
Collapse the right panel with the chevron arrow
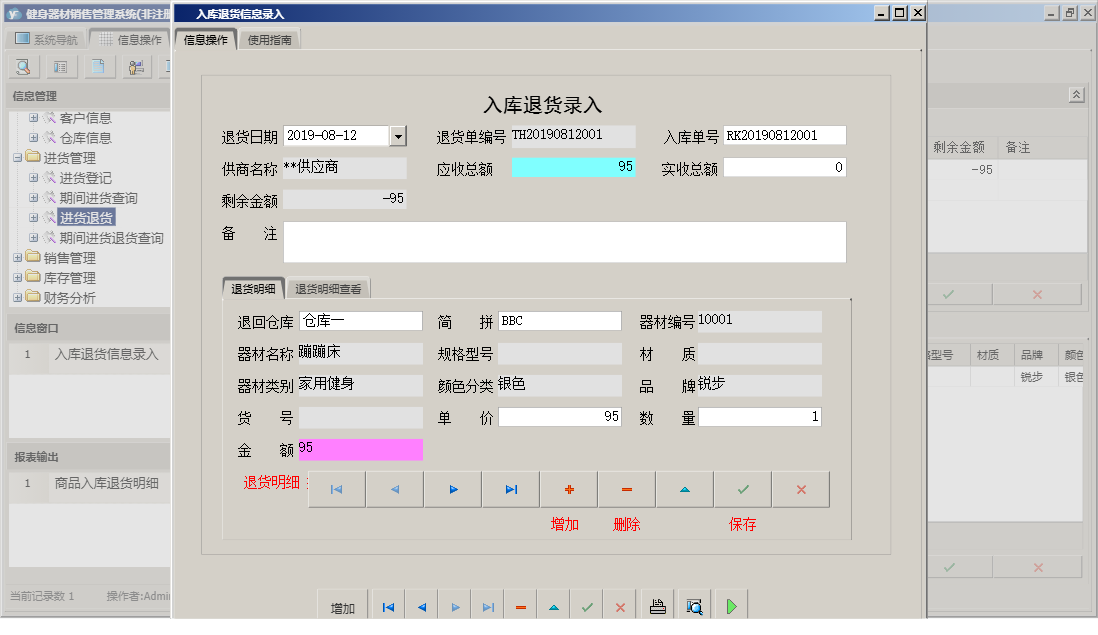[1076, 93]
